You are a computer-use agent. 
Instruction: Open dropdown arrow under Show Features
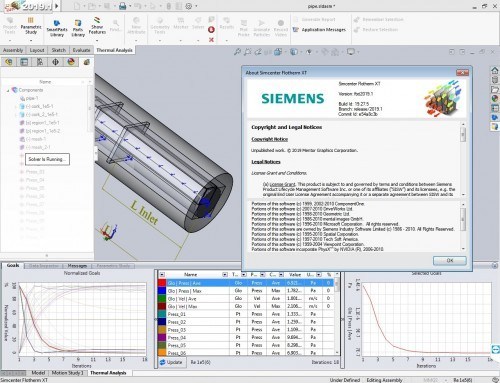(x=97, y=41)
